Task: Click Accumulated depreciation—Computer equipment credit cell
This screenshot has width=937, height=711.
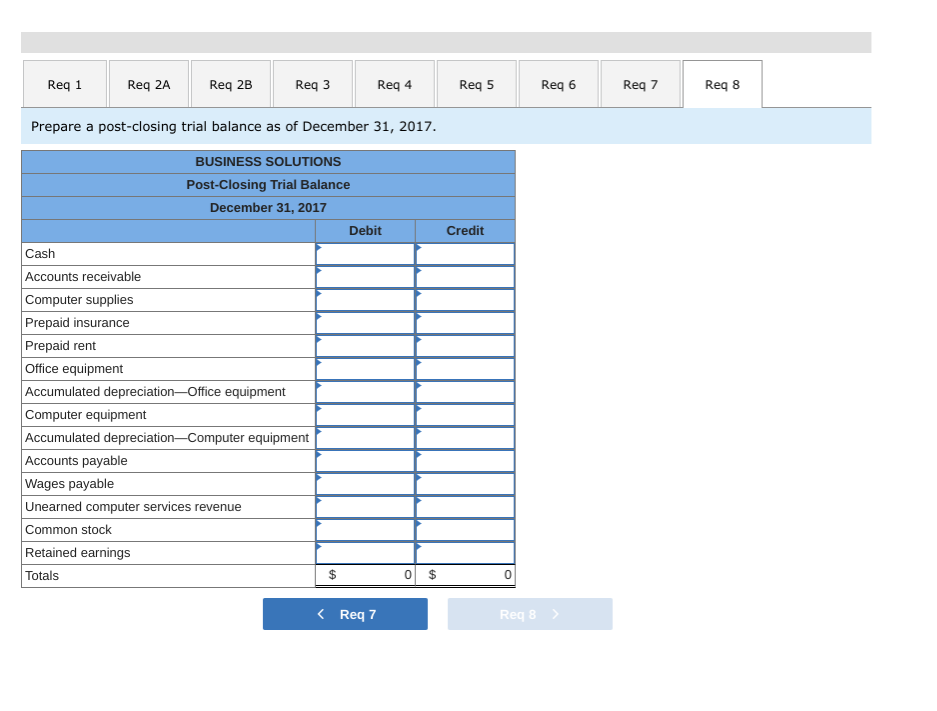Action: (465, 438)
